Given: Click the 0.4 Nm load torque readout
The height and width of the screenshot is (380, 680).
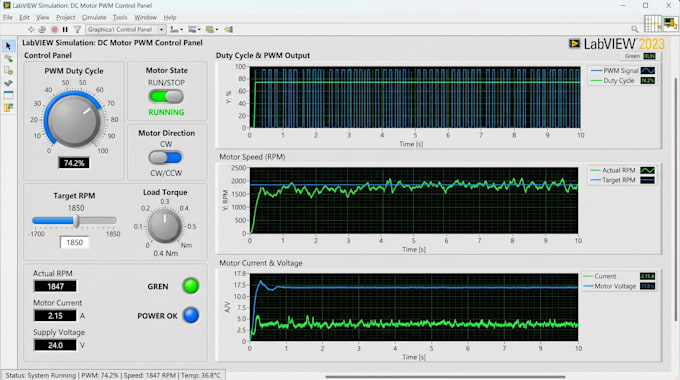Looking at the screenshot, I should [165, 253].
